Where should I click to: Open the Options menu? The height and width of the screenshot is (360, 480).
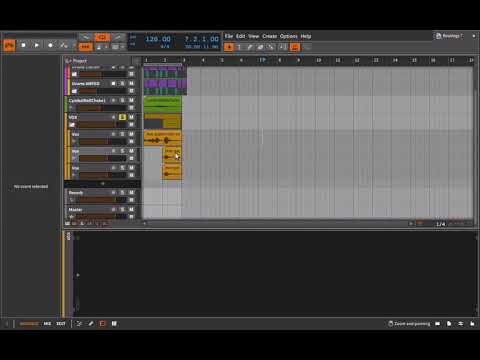289,36
